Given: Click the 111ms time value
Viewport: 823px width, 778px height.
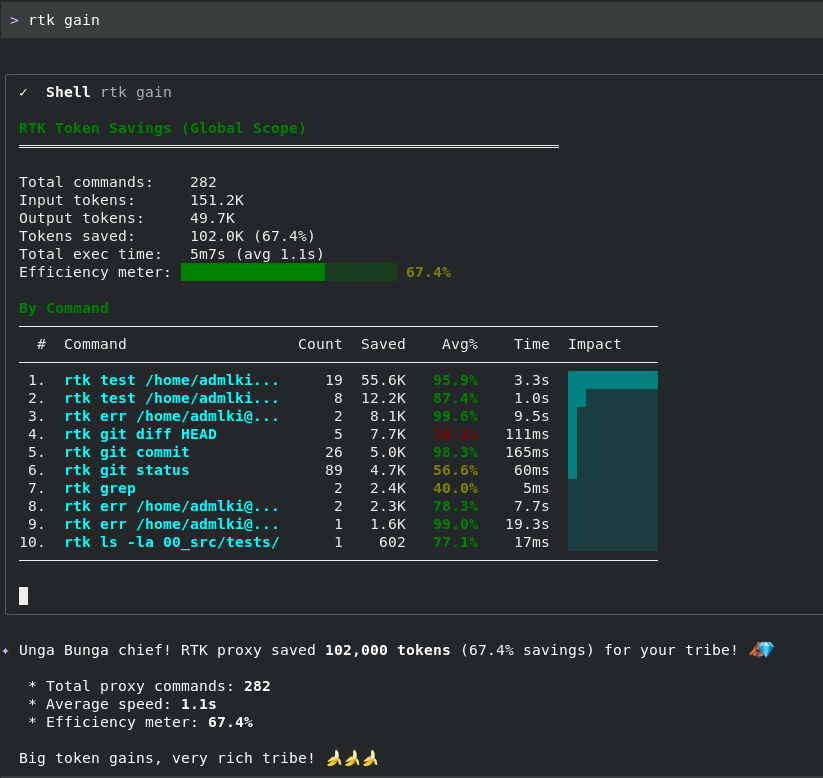Looking at the screenshot, I should pyautogui.click(x=527, y=434).
